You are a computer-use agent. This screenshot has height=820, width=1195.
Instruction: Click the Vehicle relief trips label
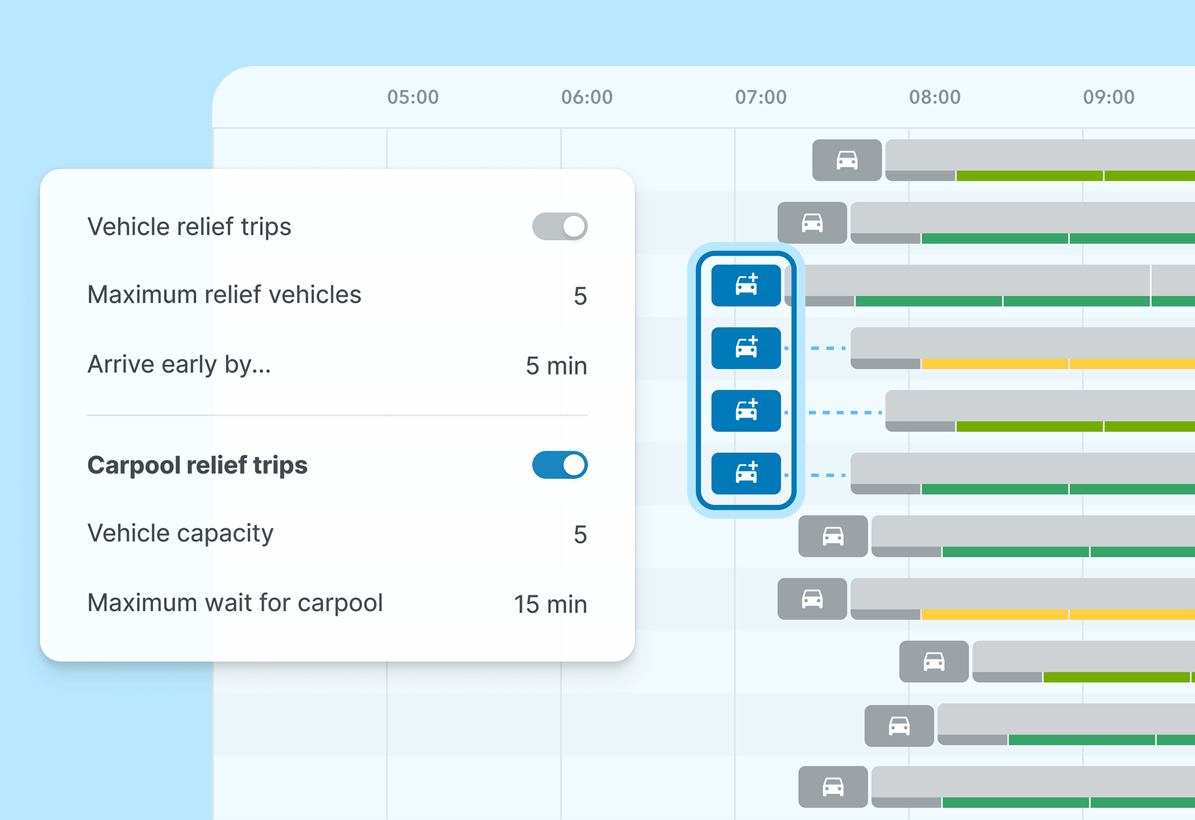point(189,226)
